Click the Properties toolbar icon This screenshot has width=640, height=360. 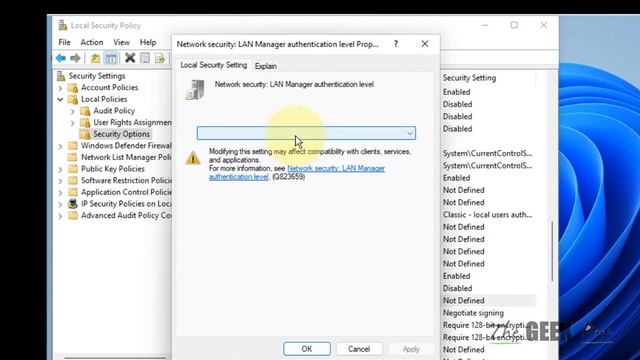(145, 58)
